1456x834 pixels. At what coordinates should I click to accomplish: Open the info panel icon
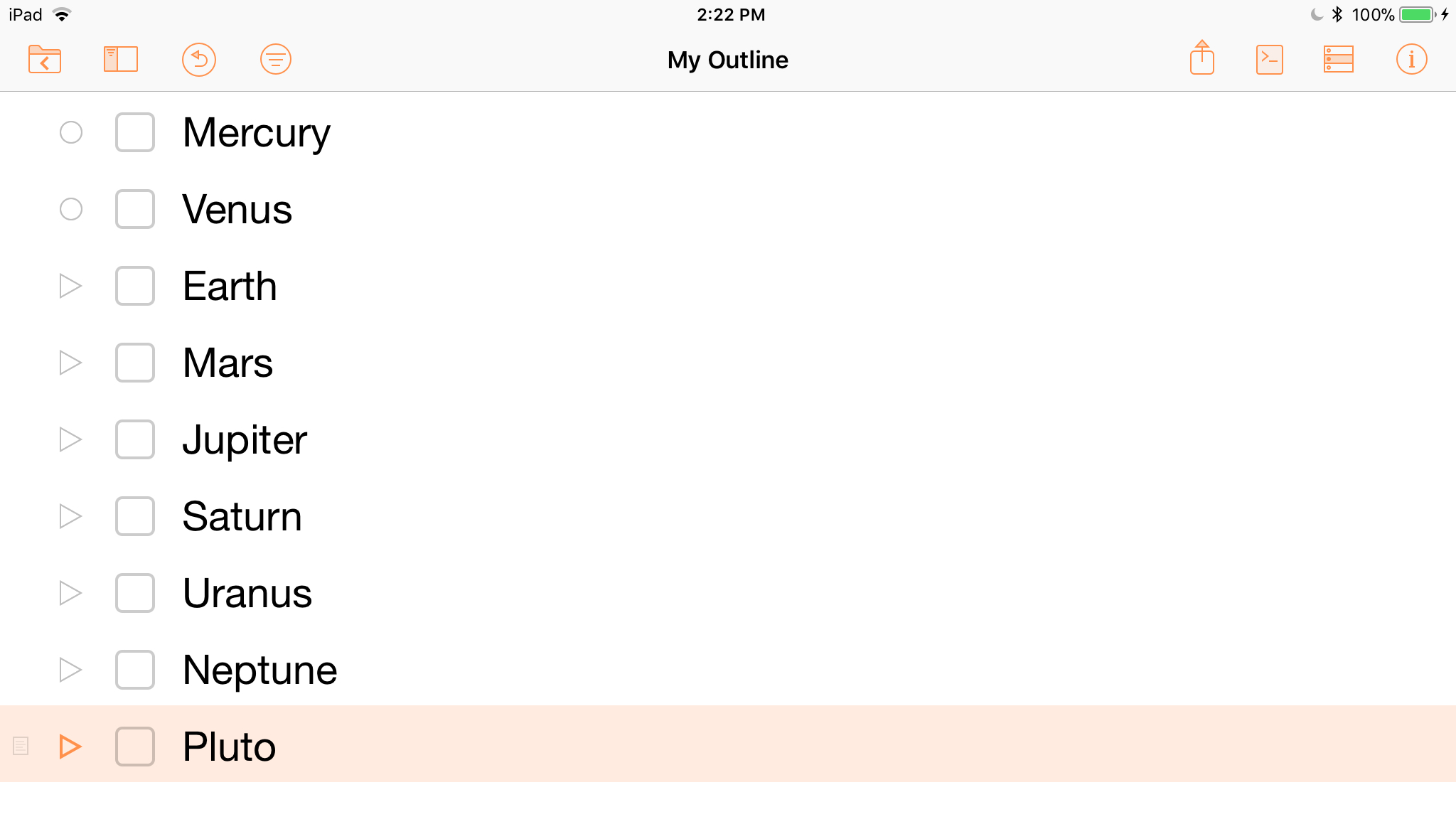(1412, 60)
